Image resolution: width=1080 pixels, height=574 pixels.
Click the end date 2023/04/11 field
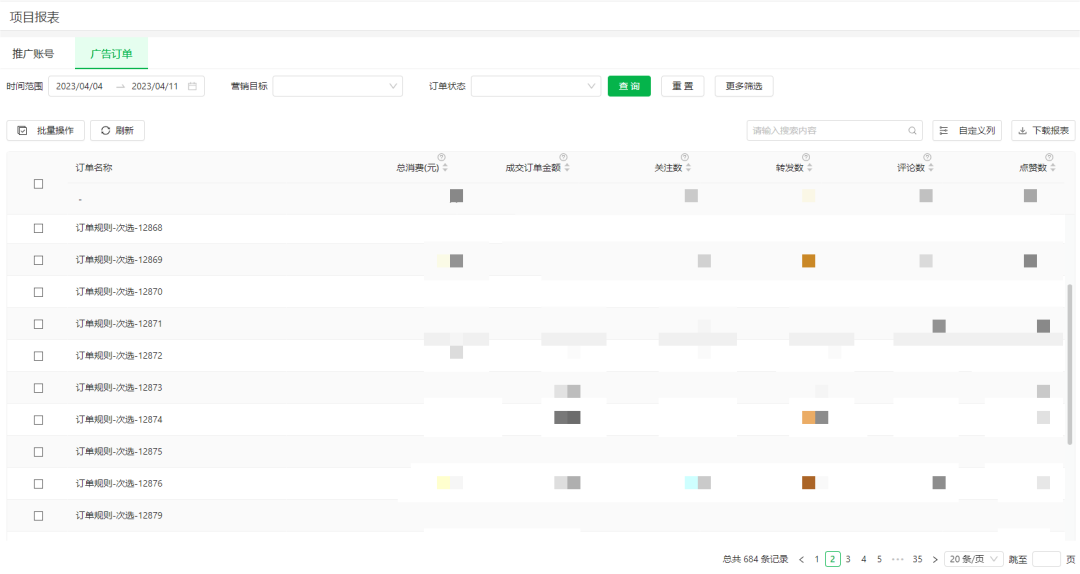[155, 86]
